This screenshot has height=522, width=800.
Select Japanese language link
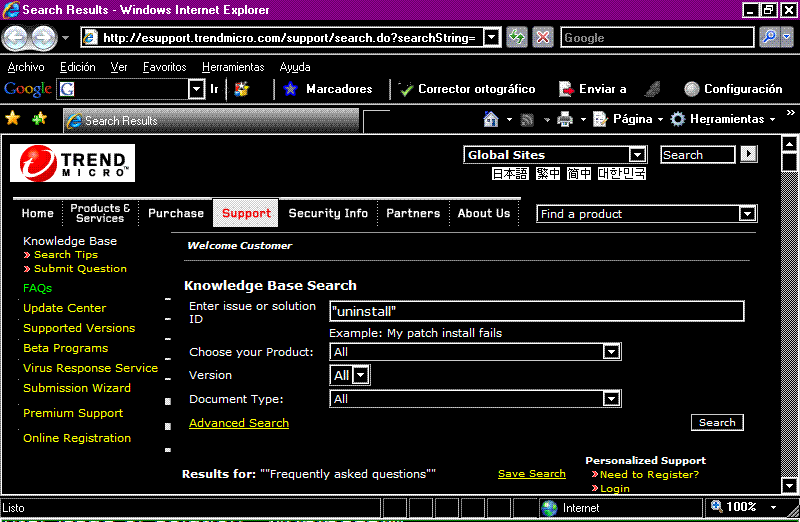click(x=510, y=173)
